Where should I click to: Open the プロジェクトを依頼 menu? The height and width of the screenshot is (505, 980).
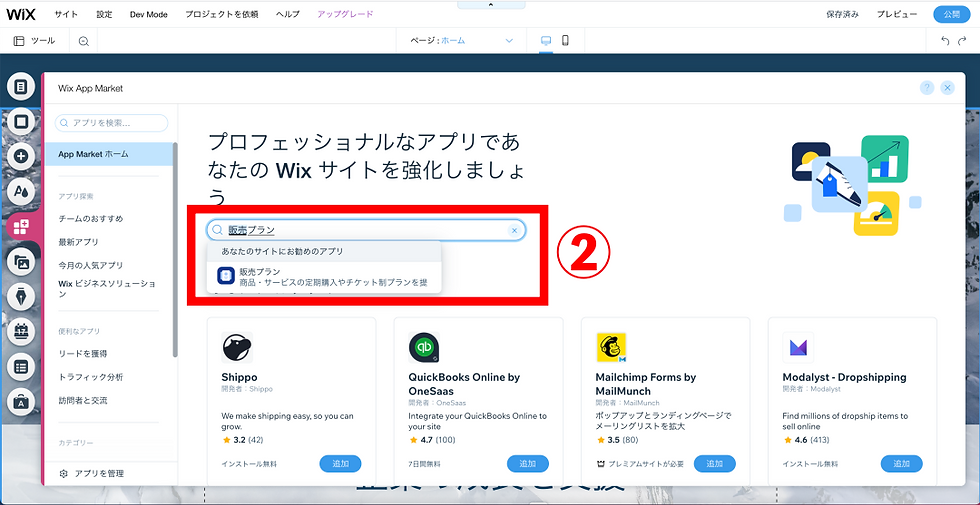[x=222, y=14]
